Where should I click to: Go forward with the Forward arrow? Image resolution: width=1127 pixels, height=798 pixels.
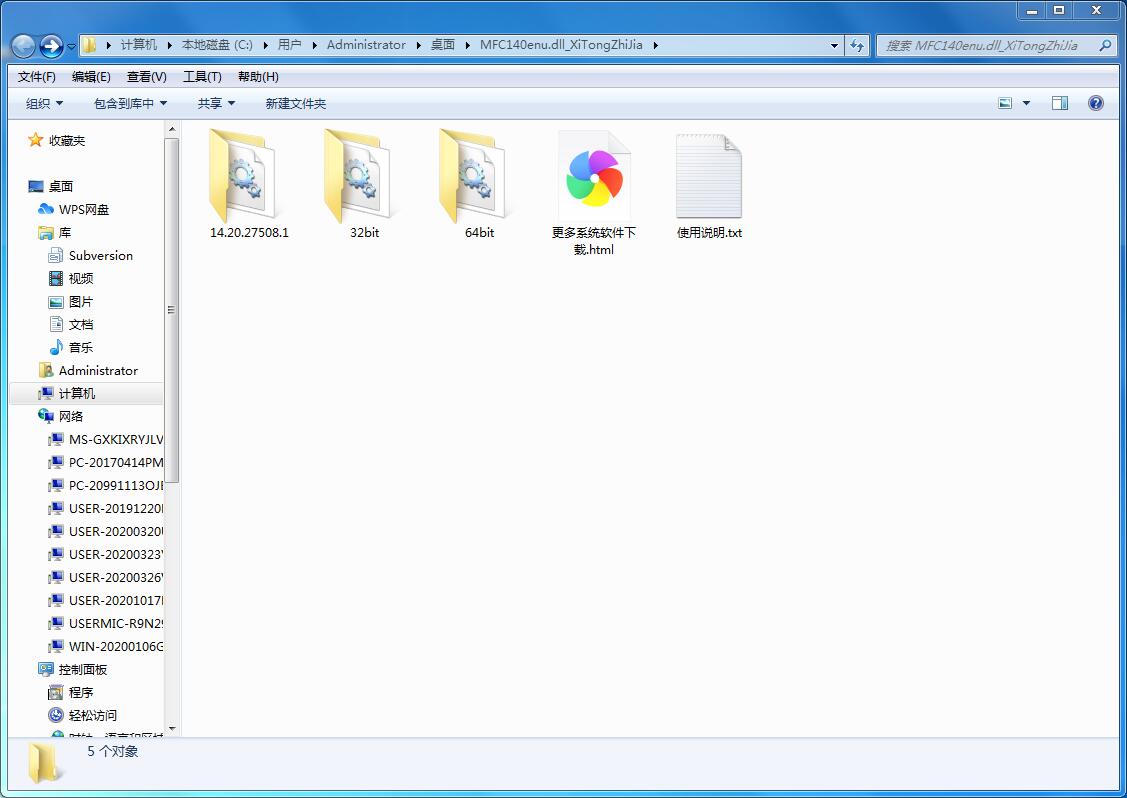[x=51, y=46]
